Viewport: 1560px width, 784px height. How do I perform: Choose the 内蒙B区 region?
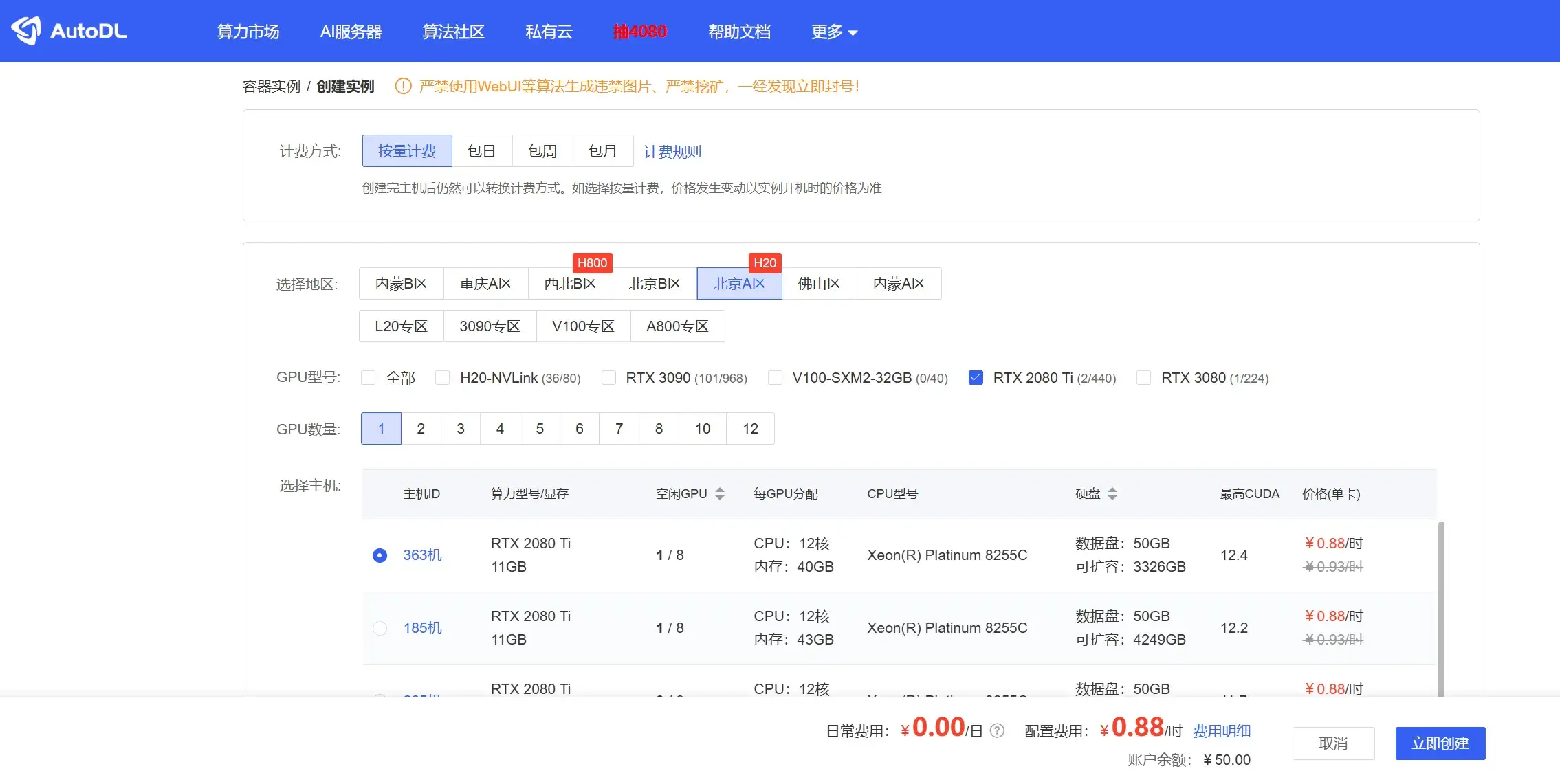click(402, 284)
